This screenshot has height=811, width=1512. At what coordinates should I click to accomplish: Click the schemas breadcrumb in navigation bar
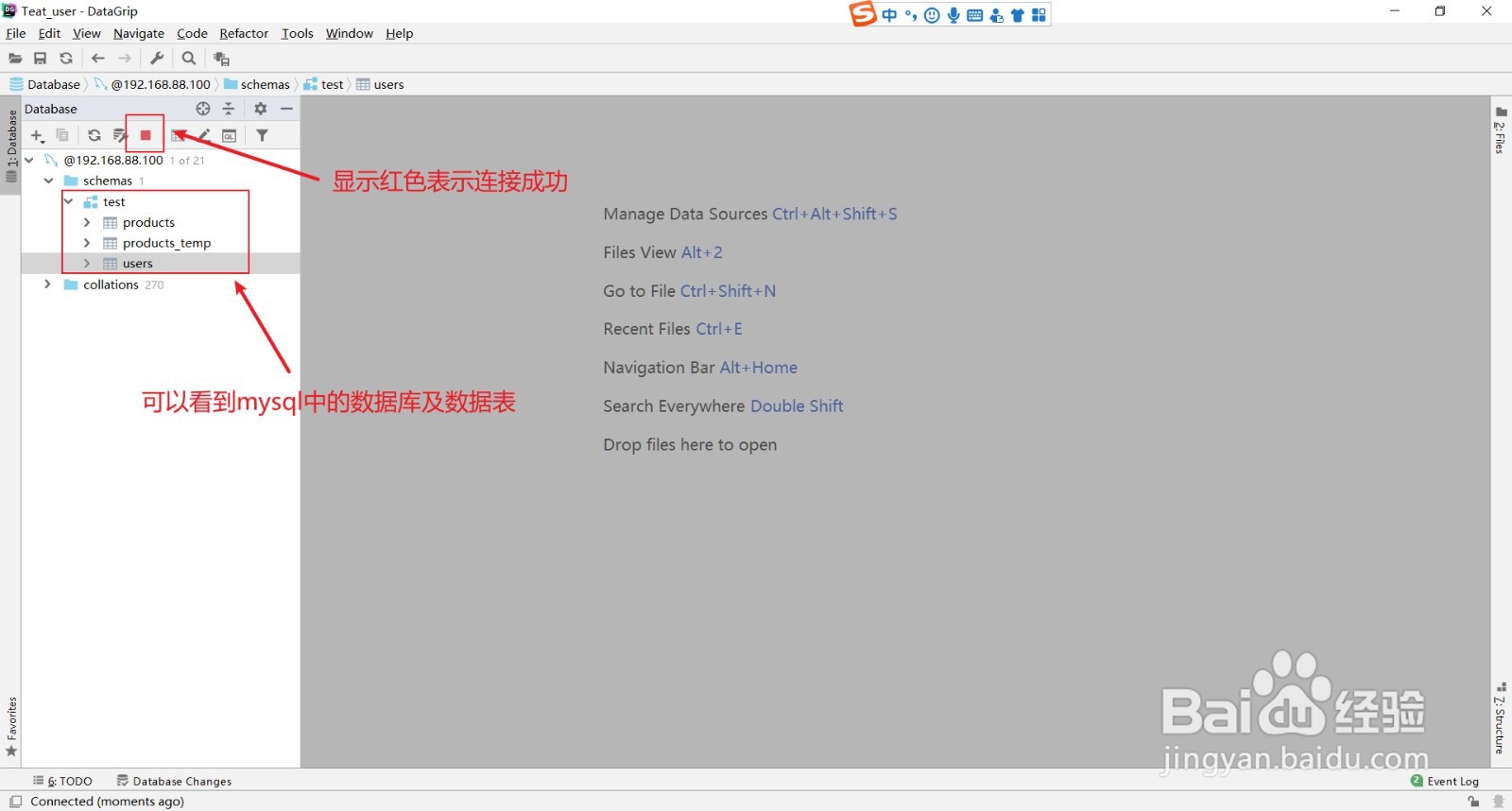pyautogui.click(x=257, y=84)
